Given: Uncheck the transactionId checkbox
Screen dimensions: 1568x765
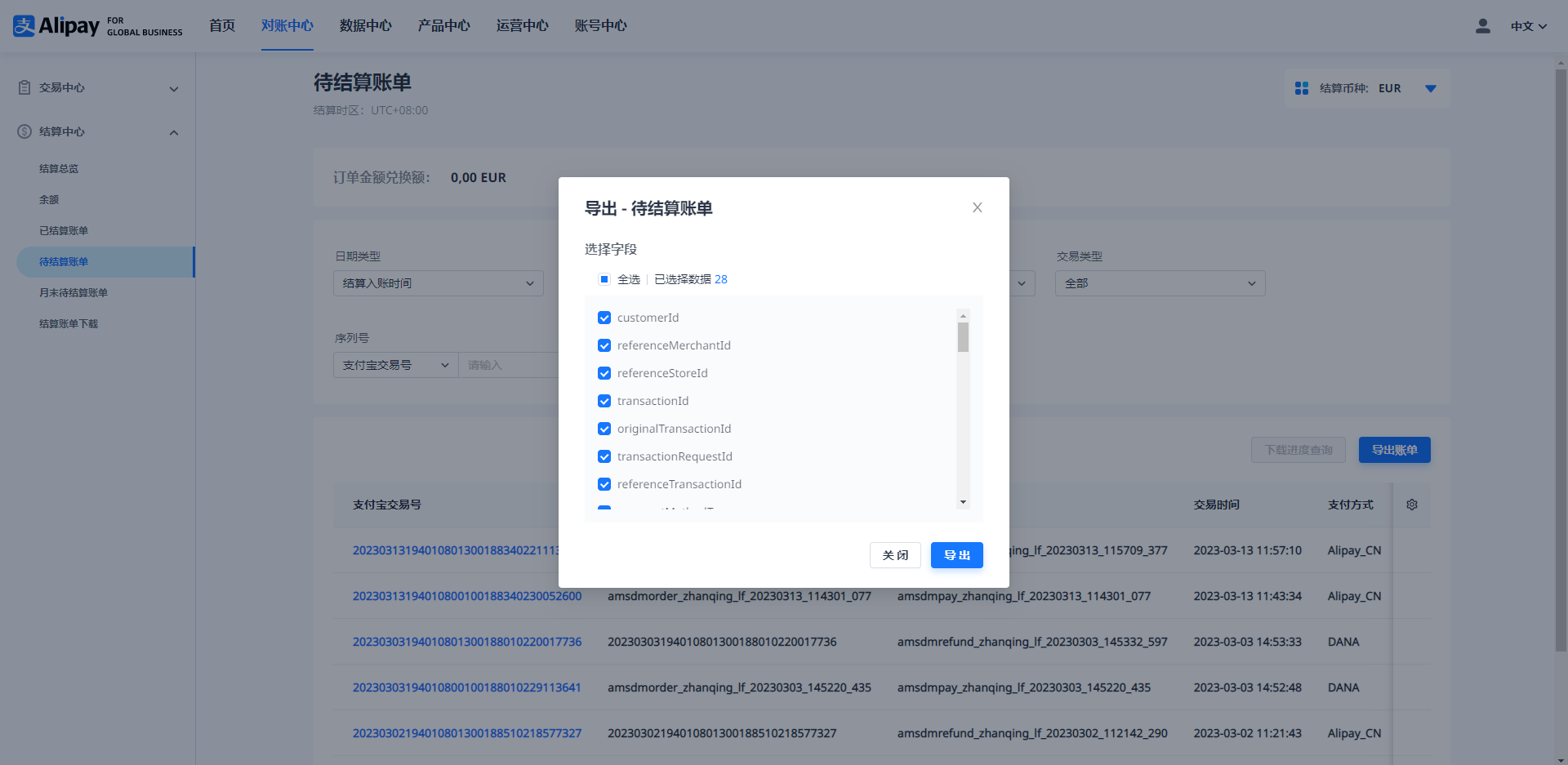Looking at the screenshot, I should (x=604, y=401).
